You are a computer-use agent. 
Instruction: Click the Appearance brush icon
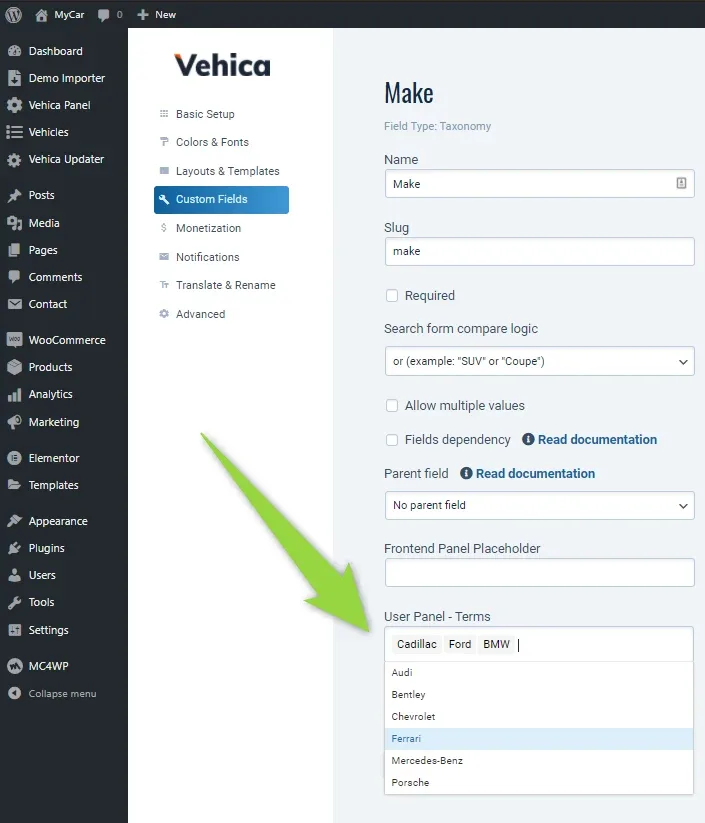pyautogui.click(x=15, y=521)
